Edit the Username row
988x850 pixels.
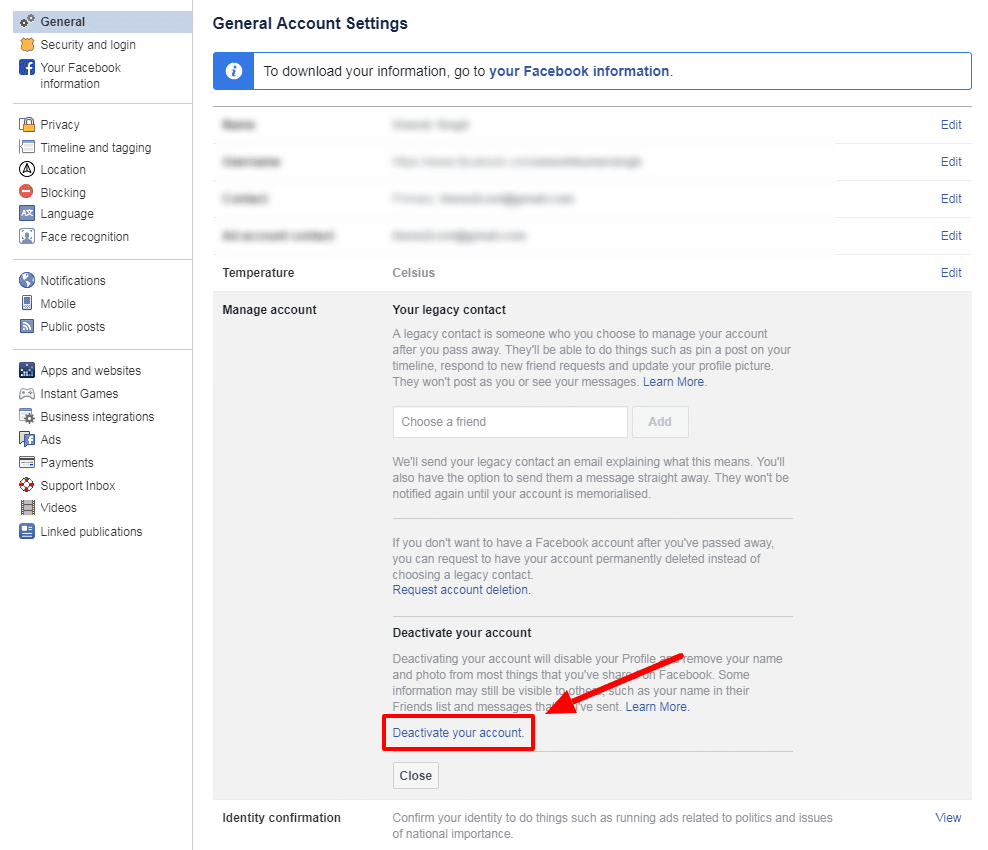951,162
